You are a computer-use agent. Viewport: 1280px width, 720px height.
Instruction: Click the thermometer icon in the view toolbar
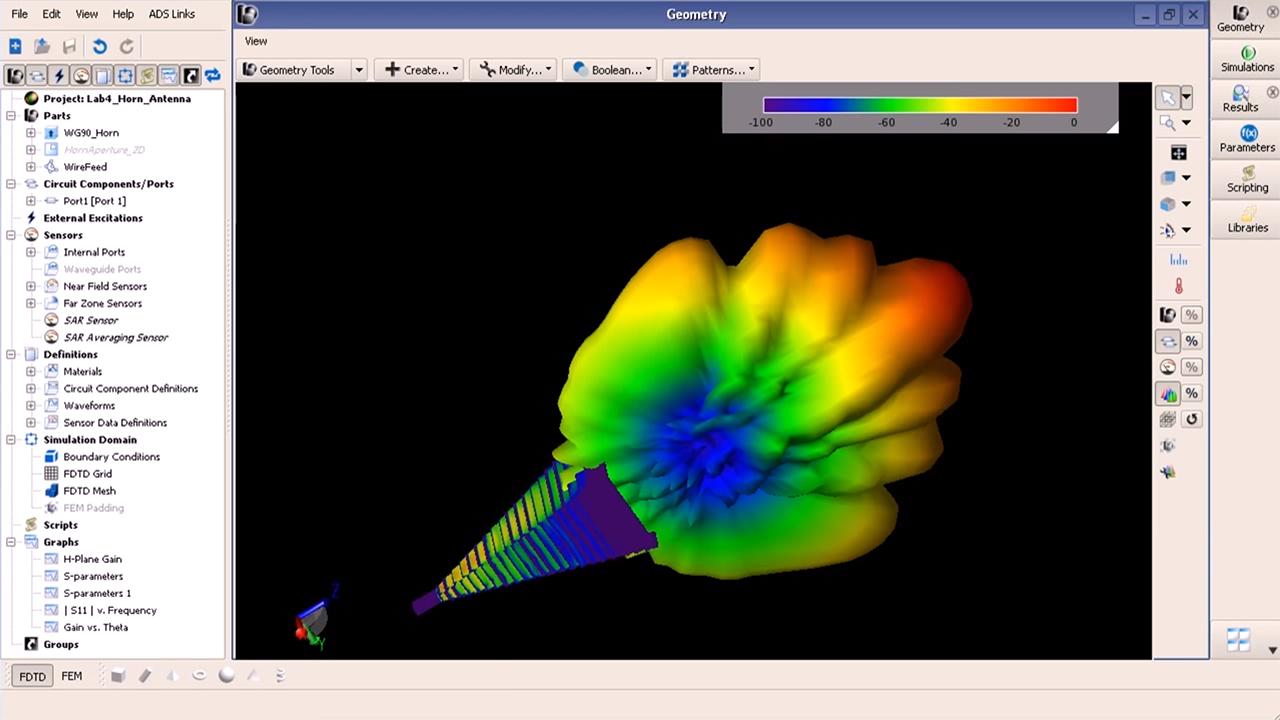(1178, 286)
